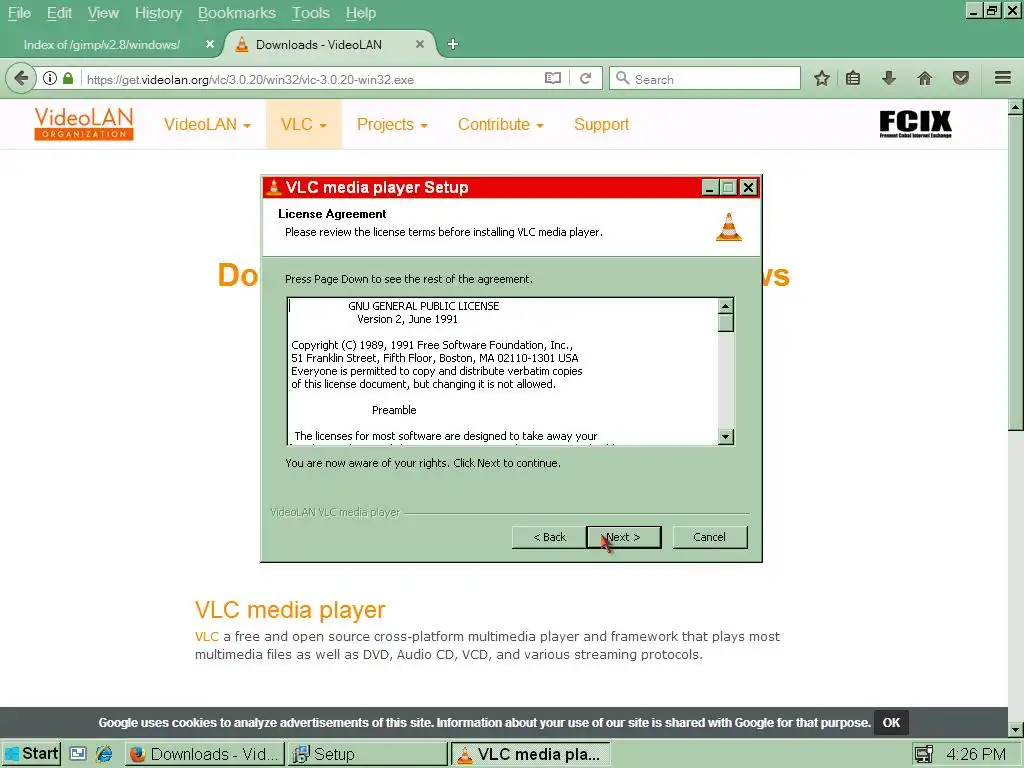The height and width of the screenshot is (768, 1024).
Task: Cancel the VLC media player setup
Action: (709, 537)
